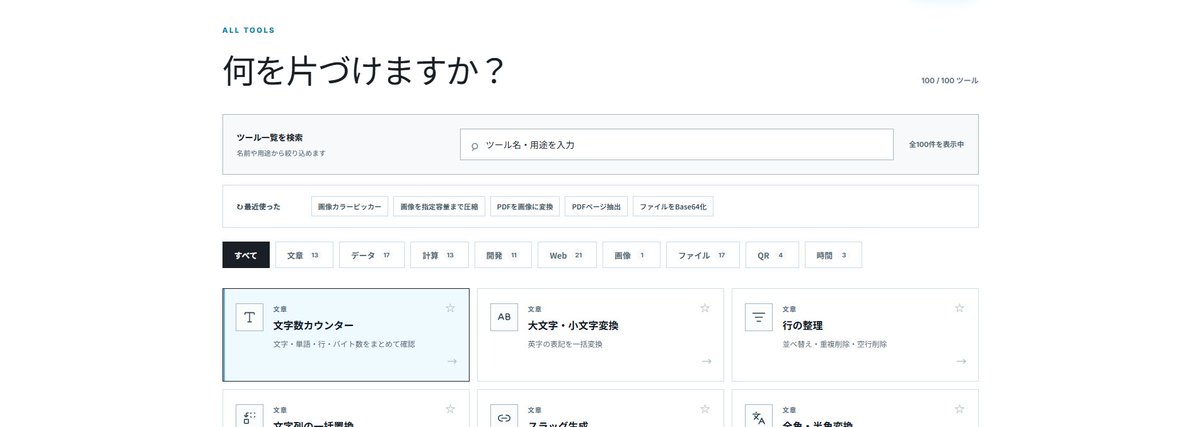
Task: Click description 文字・単語・行・バイト数をまとめて確認
Action: pyautogui.click(x=344, y=344)
